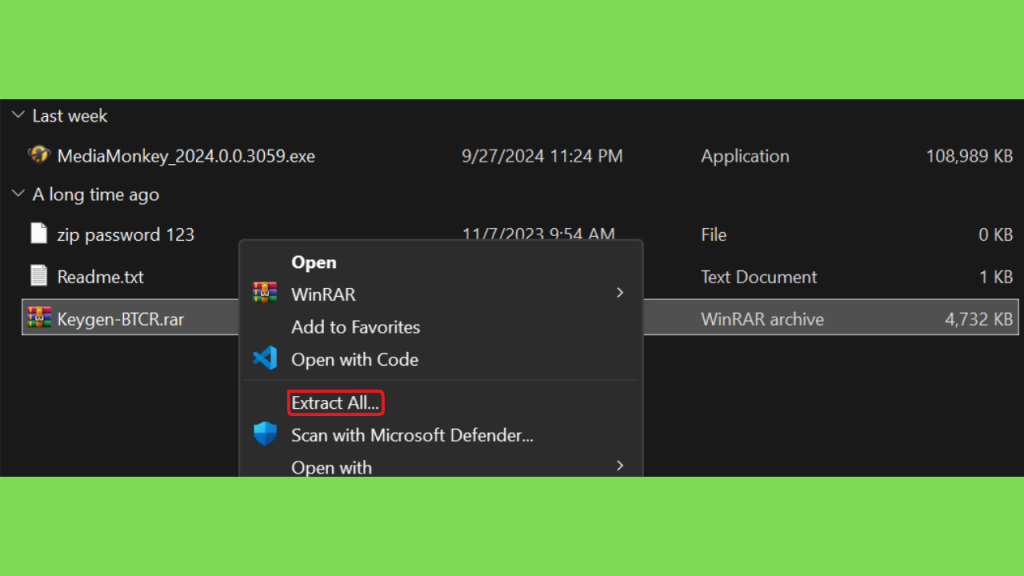Expand the Open with submenu arrow

tap(620, 466)
